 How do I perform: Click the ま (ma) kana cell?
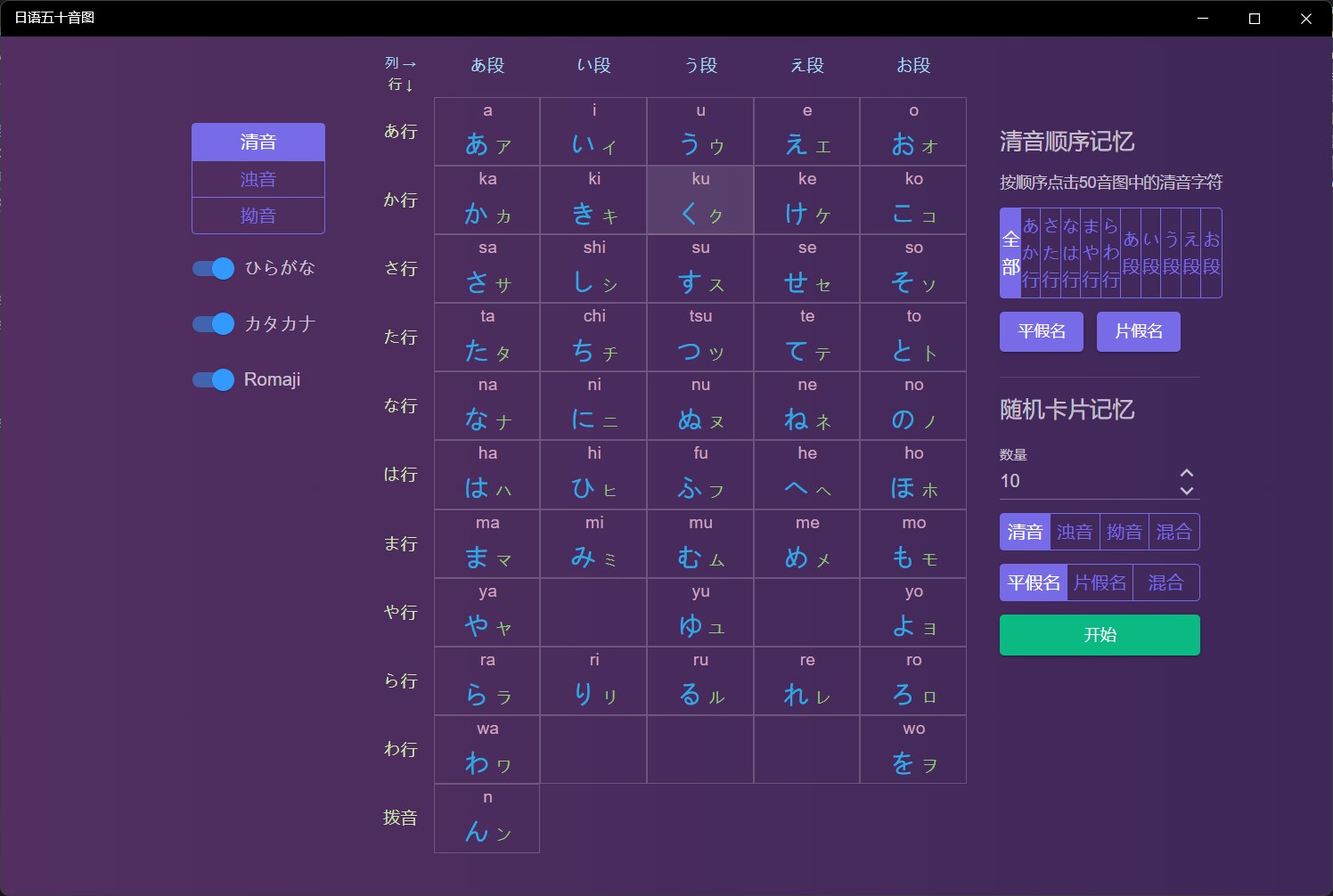(487, 544)
